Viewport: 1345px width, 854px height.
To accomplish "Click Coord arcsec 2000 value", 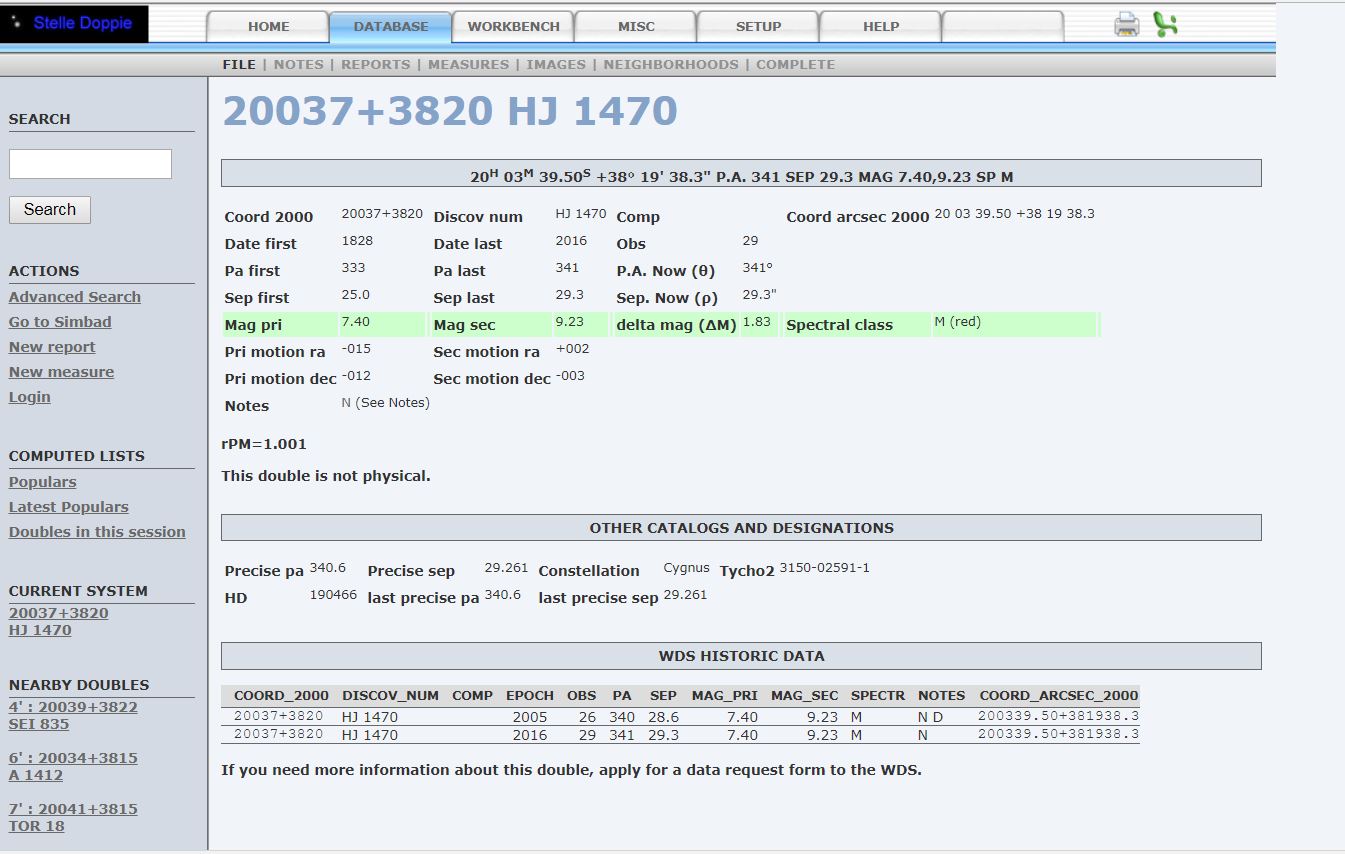I will pyautogui.click(x=1015, y=214).
